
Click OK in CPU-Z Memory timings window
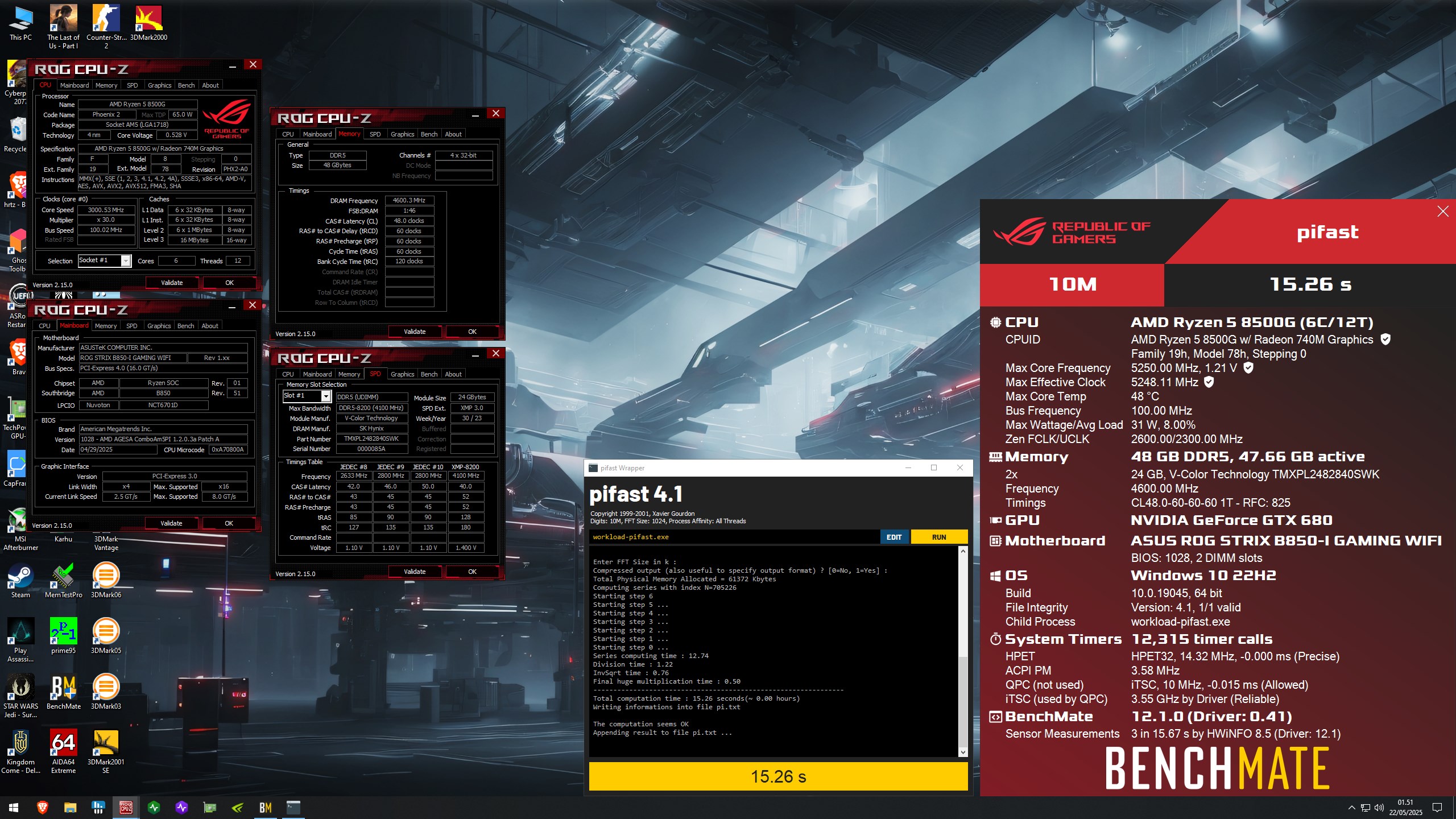tap(472, 332)
